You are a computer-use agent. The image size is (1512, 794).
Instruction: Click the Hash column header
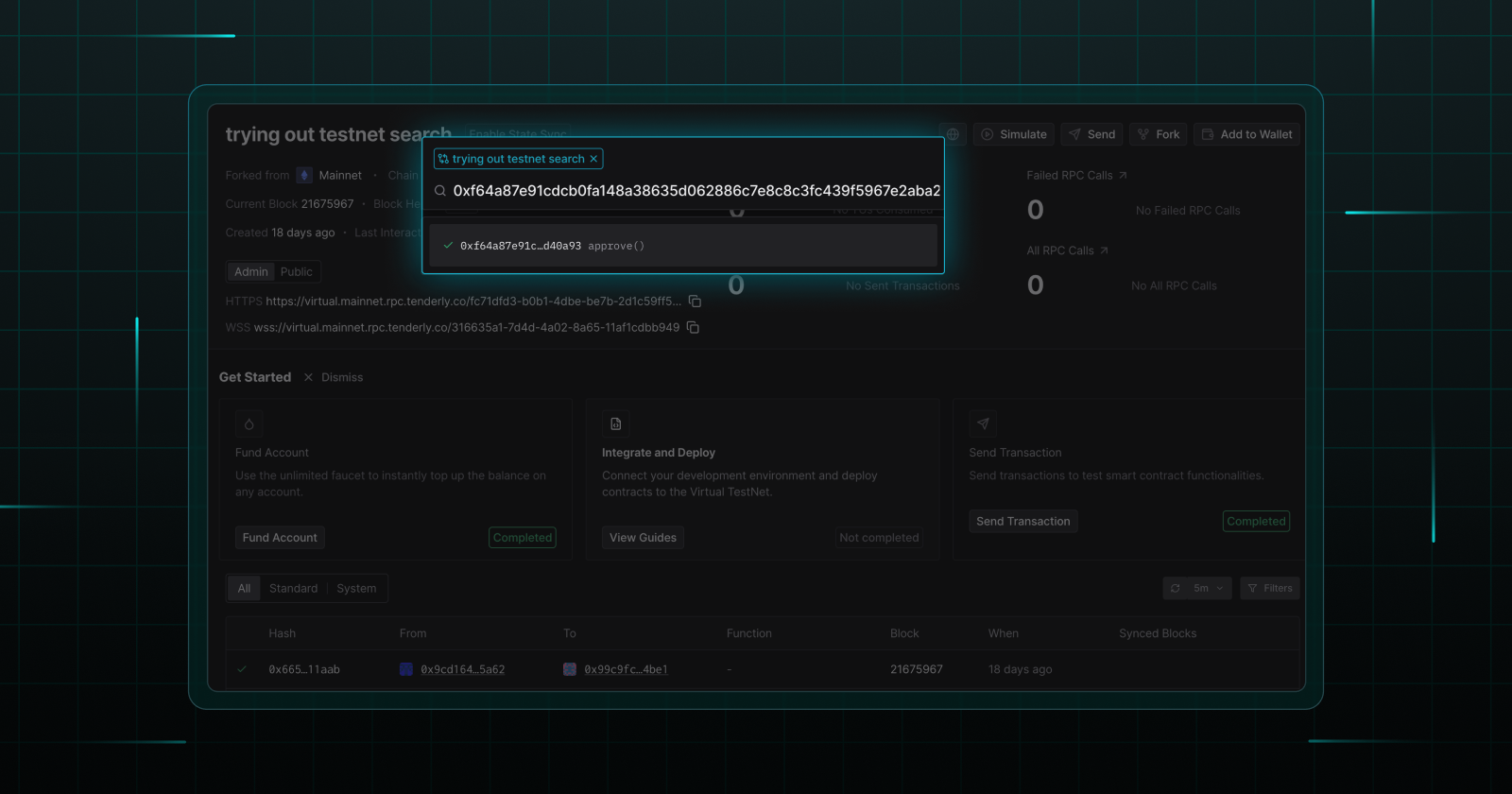pos(282,633)
